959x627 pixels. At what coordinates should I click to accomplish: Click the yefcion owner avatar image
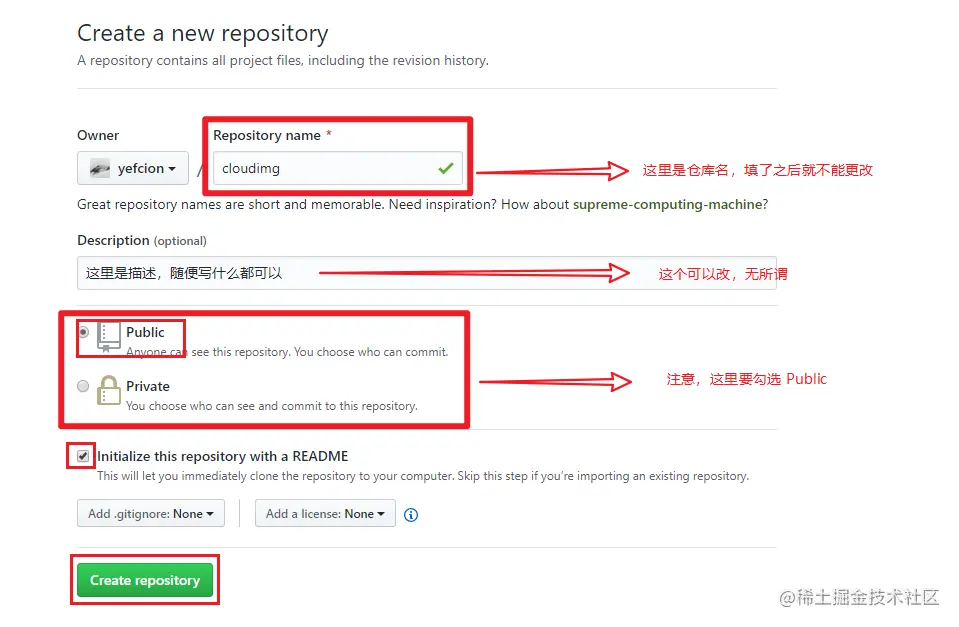(100, 168)
